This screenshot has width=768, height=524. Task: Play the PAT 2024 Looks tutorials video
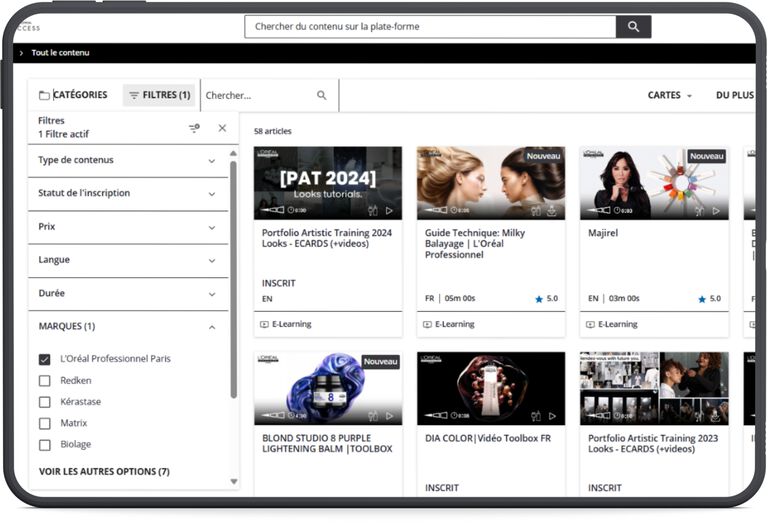pyautogui.click(x=389, y=211)
